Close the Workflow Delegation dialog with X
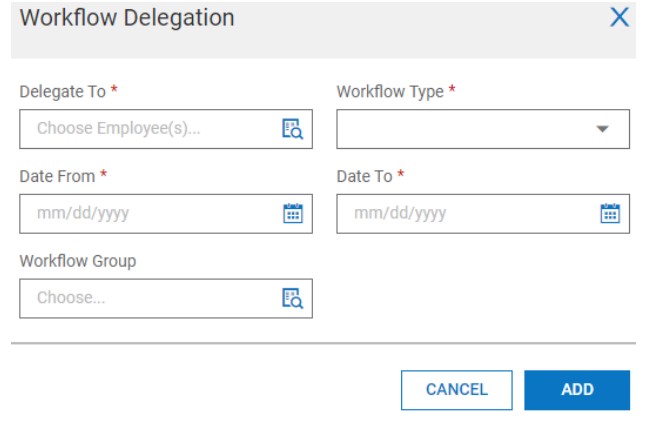Image resolution: width=667 pixels, height=422 pixels. (x=619, y=18)
